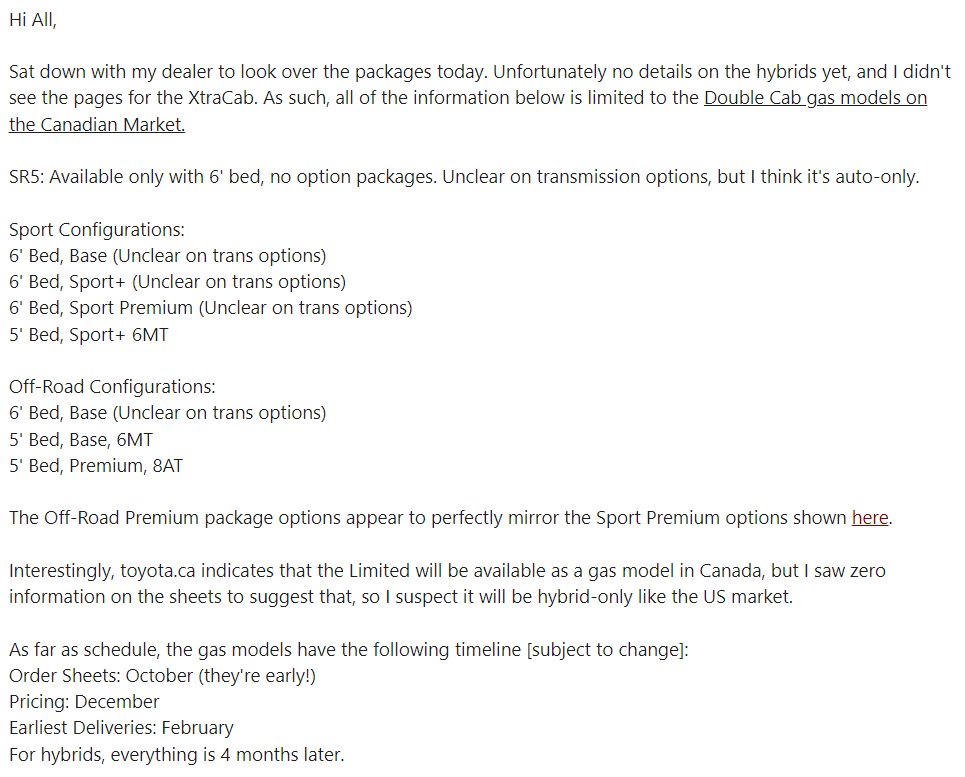Image resolution: width=965 pixels, height=777 pixels.
Task: Click the 'Order Sheets: October' line
Action: (x=162, y=676)
